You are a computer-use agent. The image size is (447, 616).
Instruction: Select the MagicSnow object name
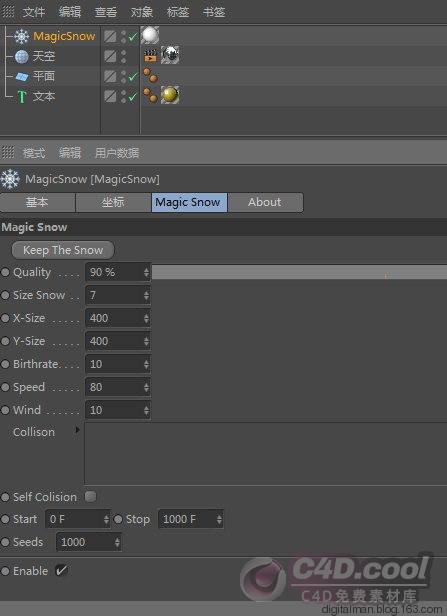point(64,36)
